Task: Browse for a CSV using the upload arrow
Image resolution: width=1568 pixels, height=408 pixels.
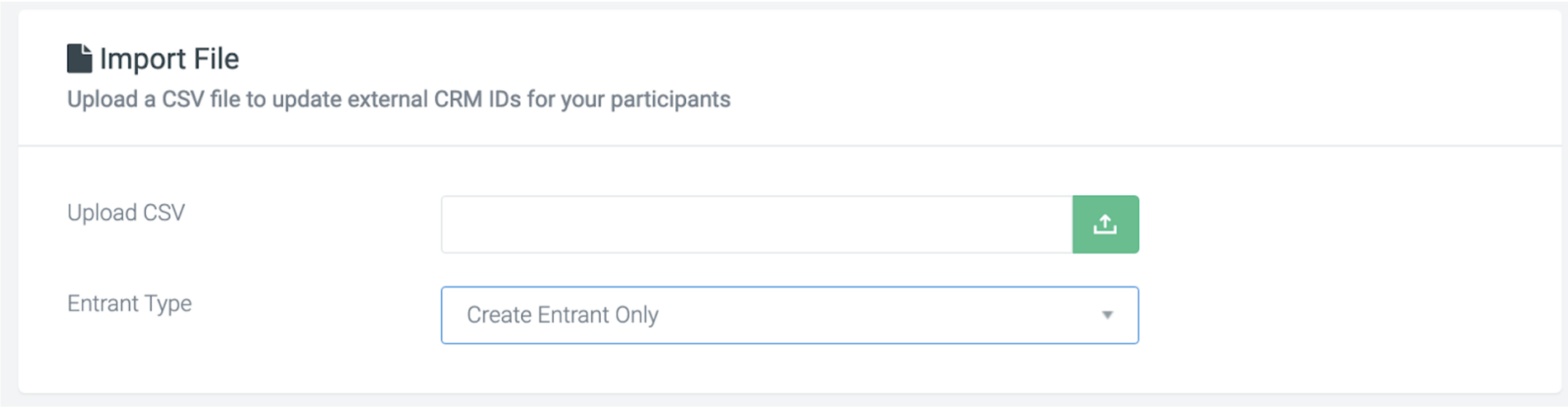Action: (x=1105, y=224)
